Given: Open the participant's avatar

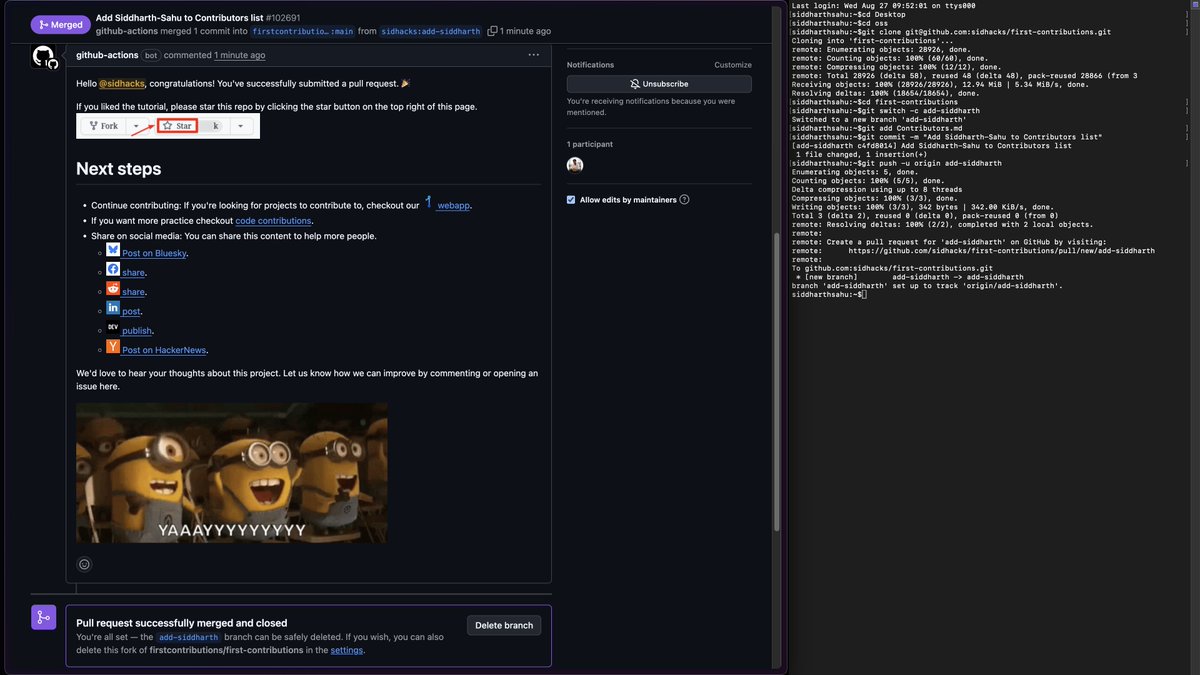Looking at the screenshot, I should [575, 165].
